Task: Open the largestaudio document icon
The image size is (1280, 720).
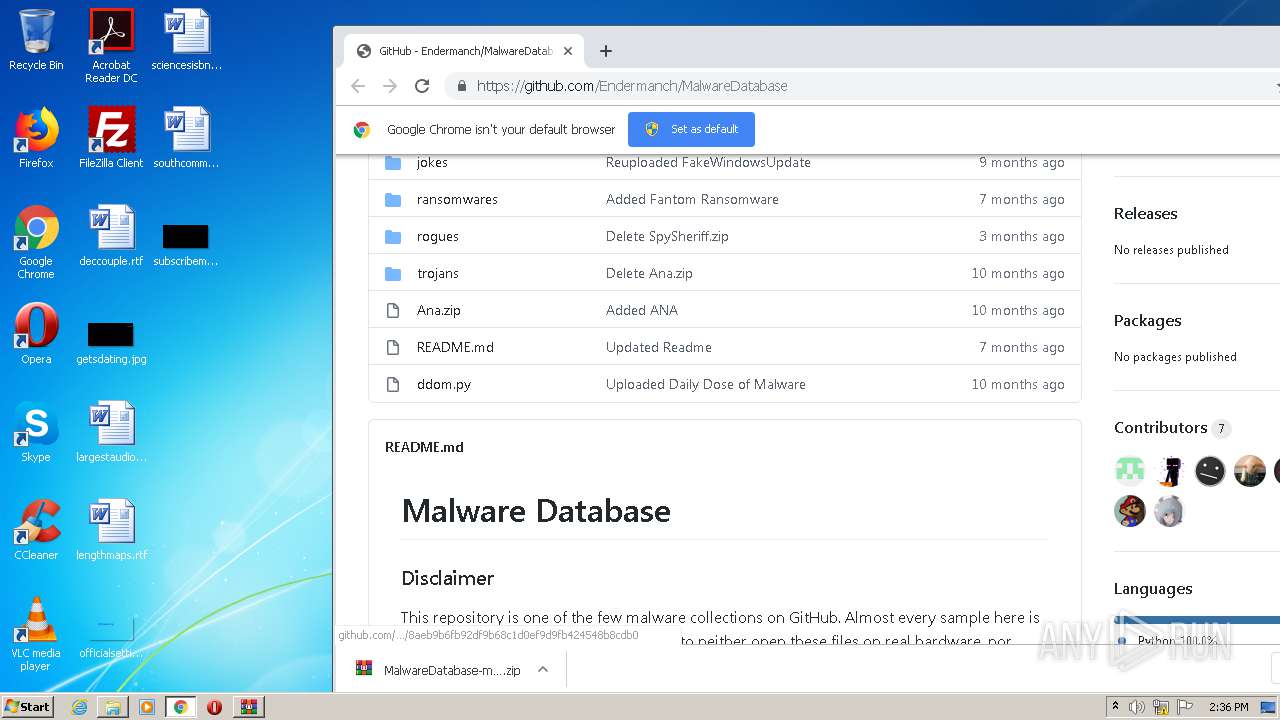Action: point(111,432)
